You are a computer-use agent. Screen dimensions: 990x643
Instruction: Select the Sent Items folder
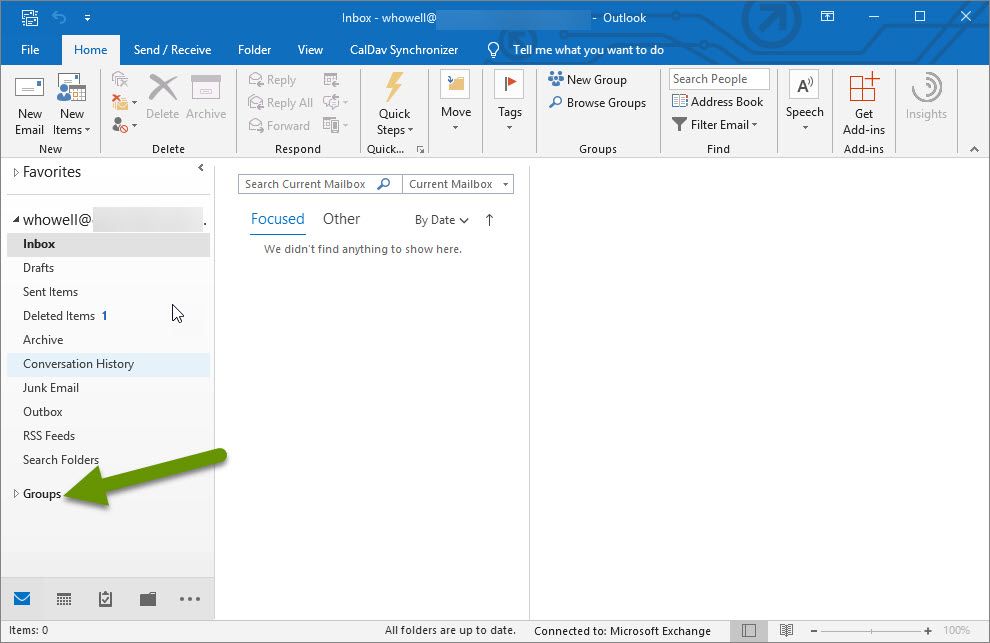pos(50,292)
